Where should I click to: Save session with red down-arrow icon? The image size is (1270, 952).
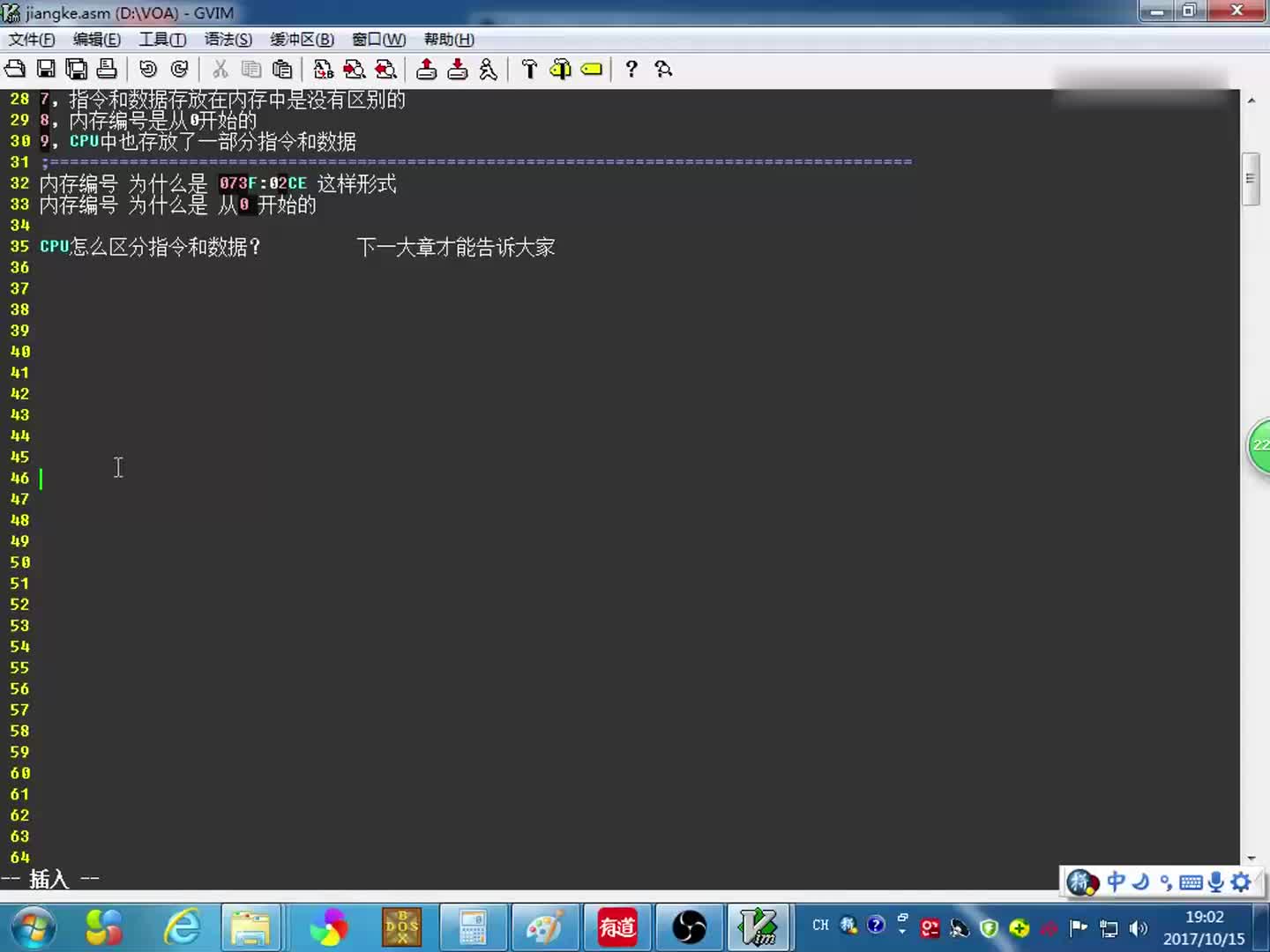tap(458, 69)
